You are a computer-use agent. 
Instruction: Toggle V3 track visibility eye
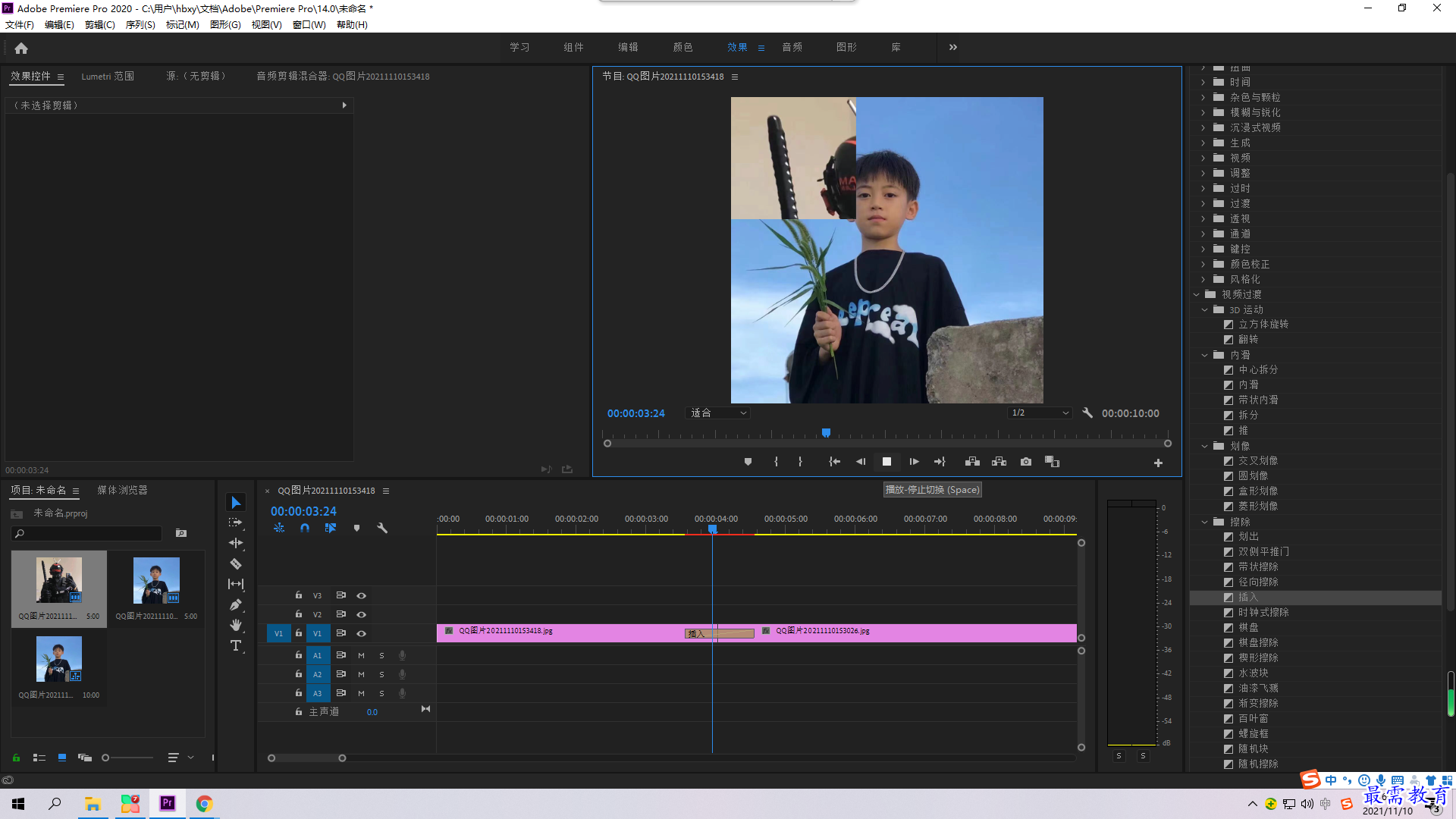pyautogui.click(x=362, y=595)
